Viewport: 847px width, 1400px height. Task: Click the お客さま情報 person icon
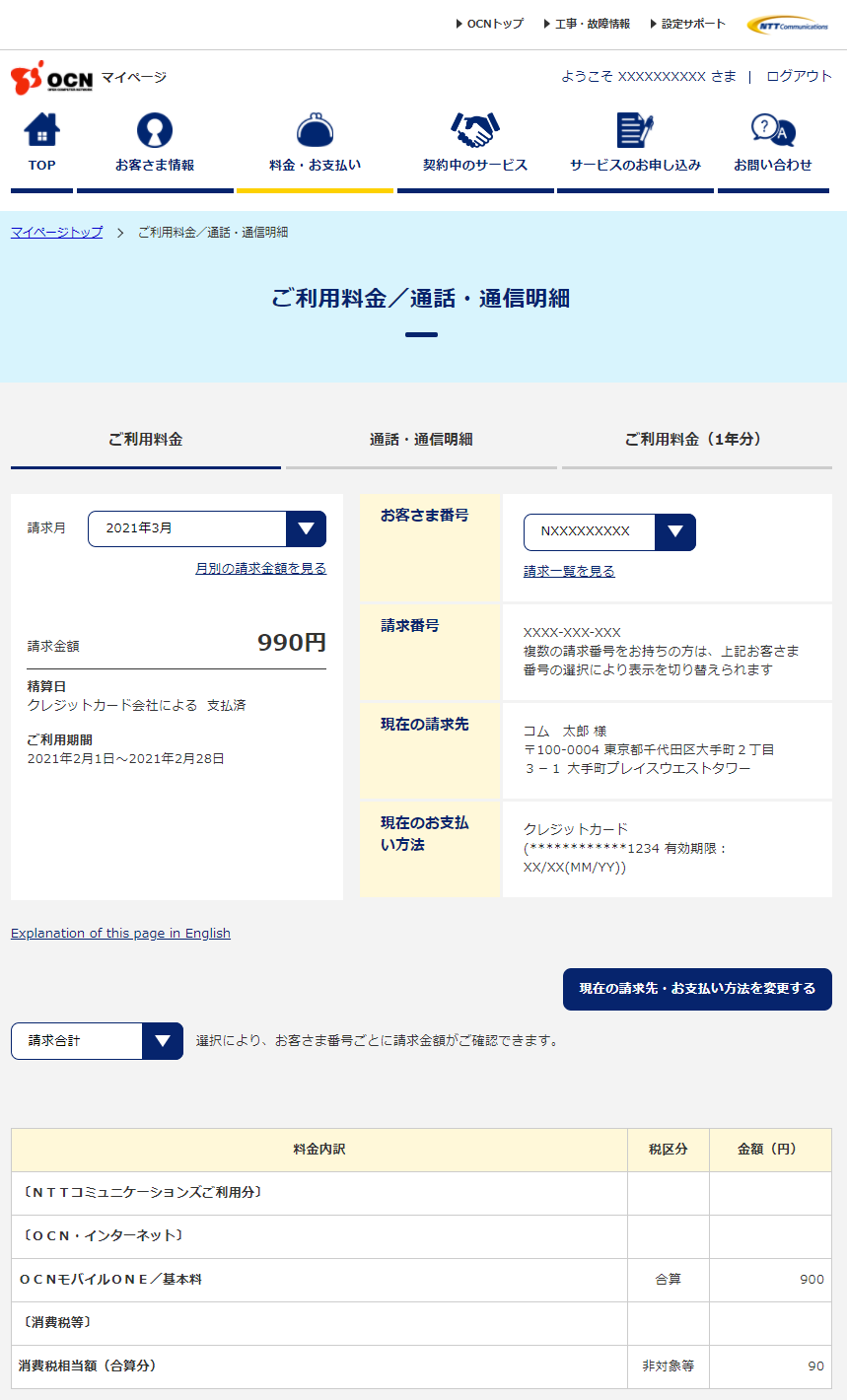pos(155,130)
